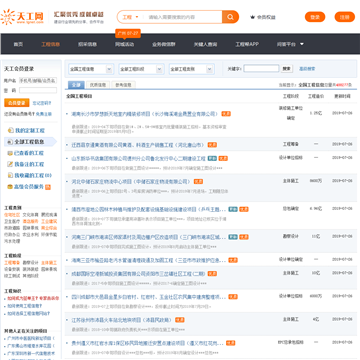360x360 pixels.
Task: Click the orange 登录 button
Action: [x=315, y=17]
